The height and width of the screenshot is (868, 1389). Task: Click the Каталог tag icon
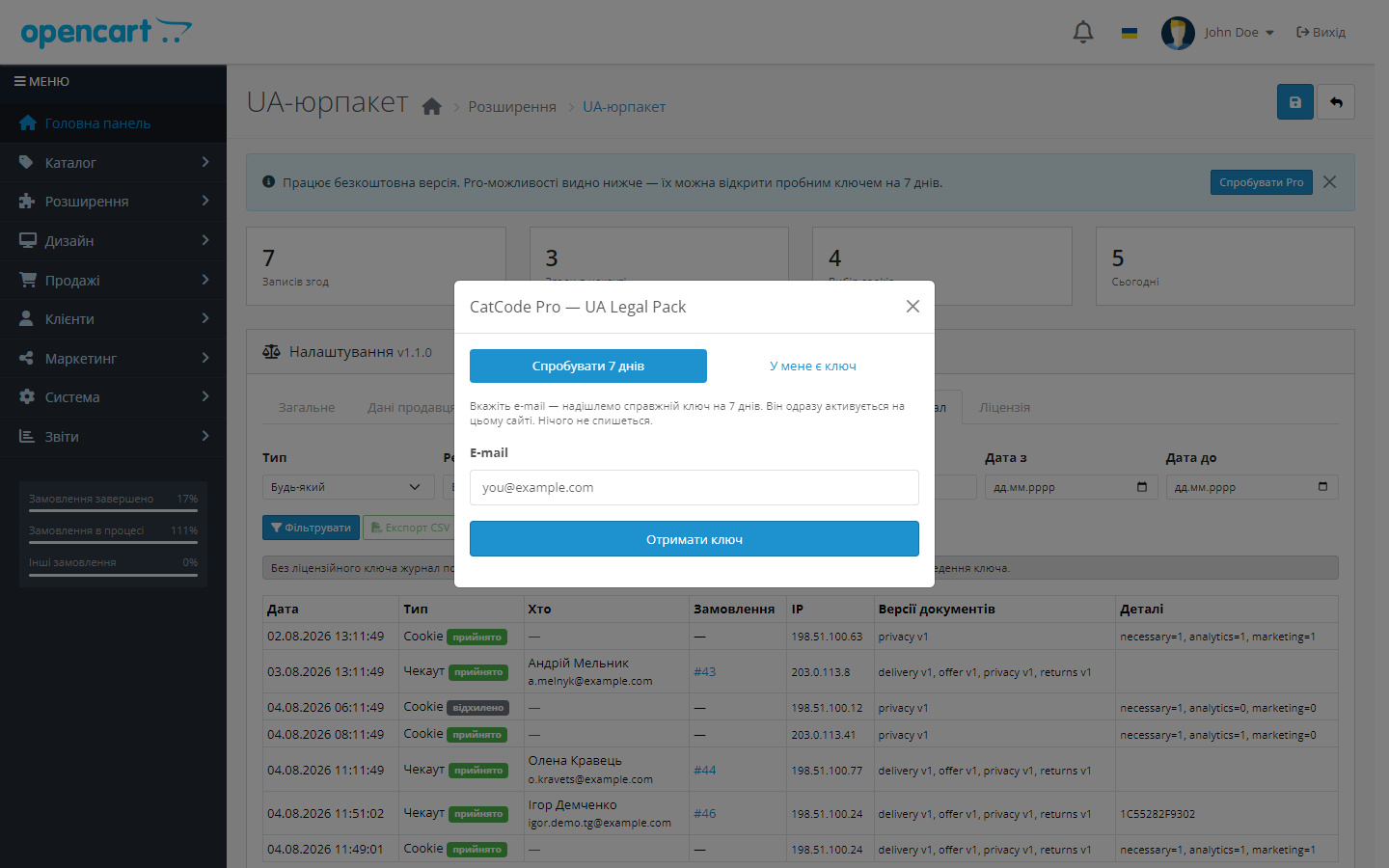pyautogui.click(x=27, y=163)
